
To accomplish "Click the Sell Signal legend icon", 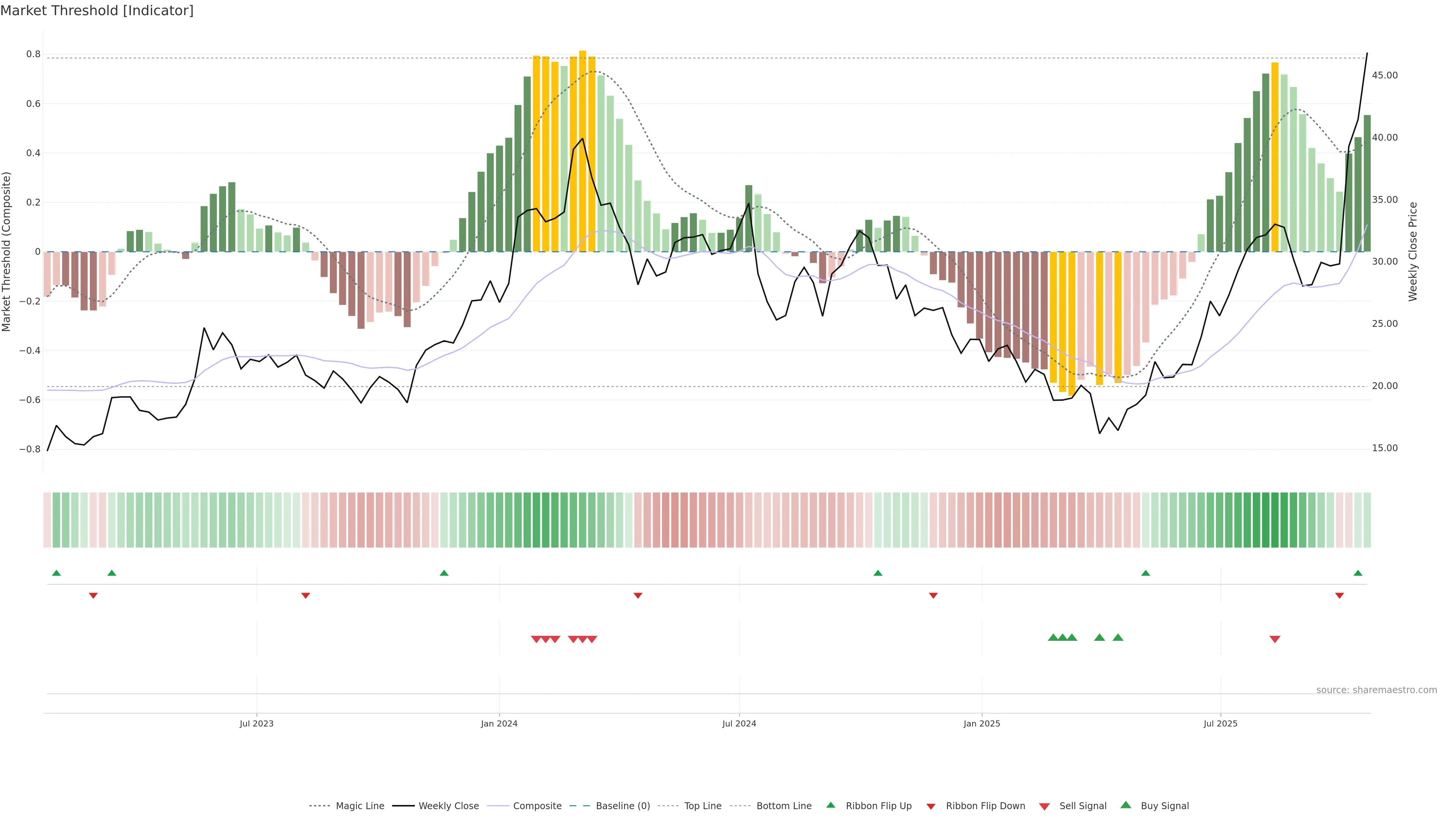I will point(1045,806).
